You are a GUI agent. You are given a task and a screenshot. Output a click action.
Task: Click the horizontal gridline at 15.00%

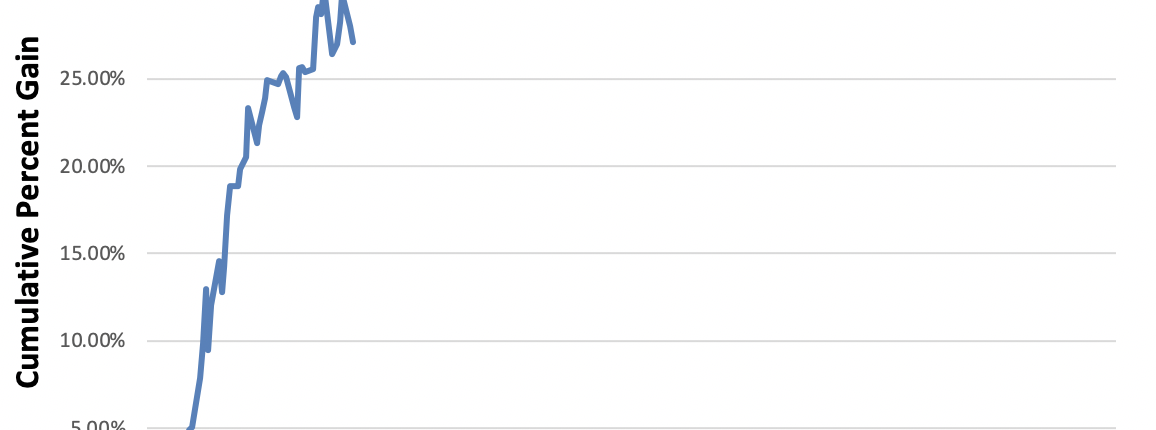(x=700, y=253)
